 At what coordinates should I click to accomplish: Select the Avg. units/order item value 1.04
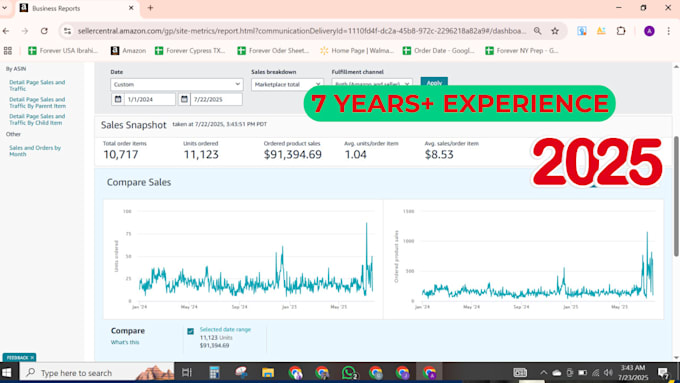pyautogui.click(x=356, y=154)
